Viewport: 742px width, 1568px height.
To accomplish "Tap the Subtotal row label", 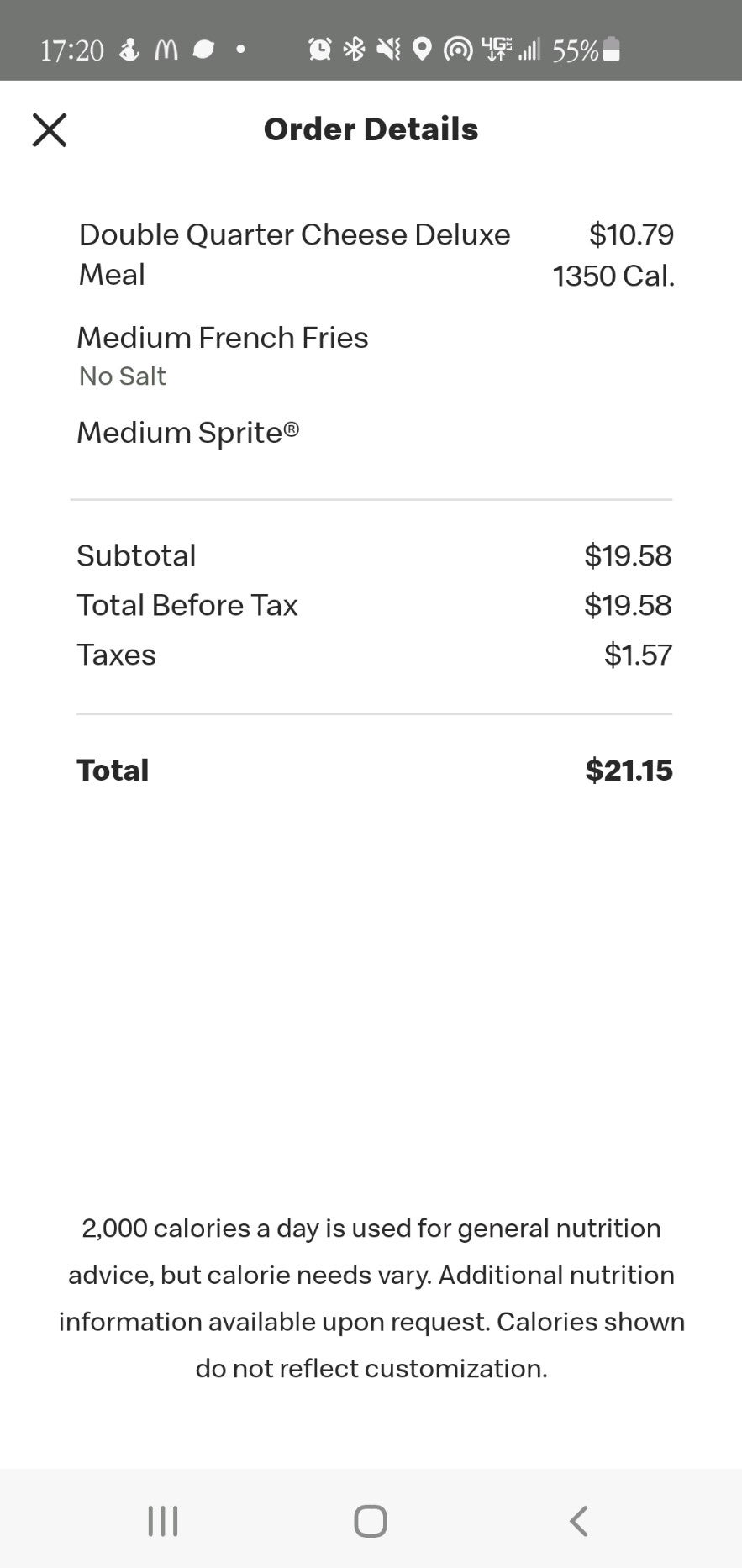I will tap(136, 555).
